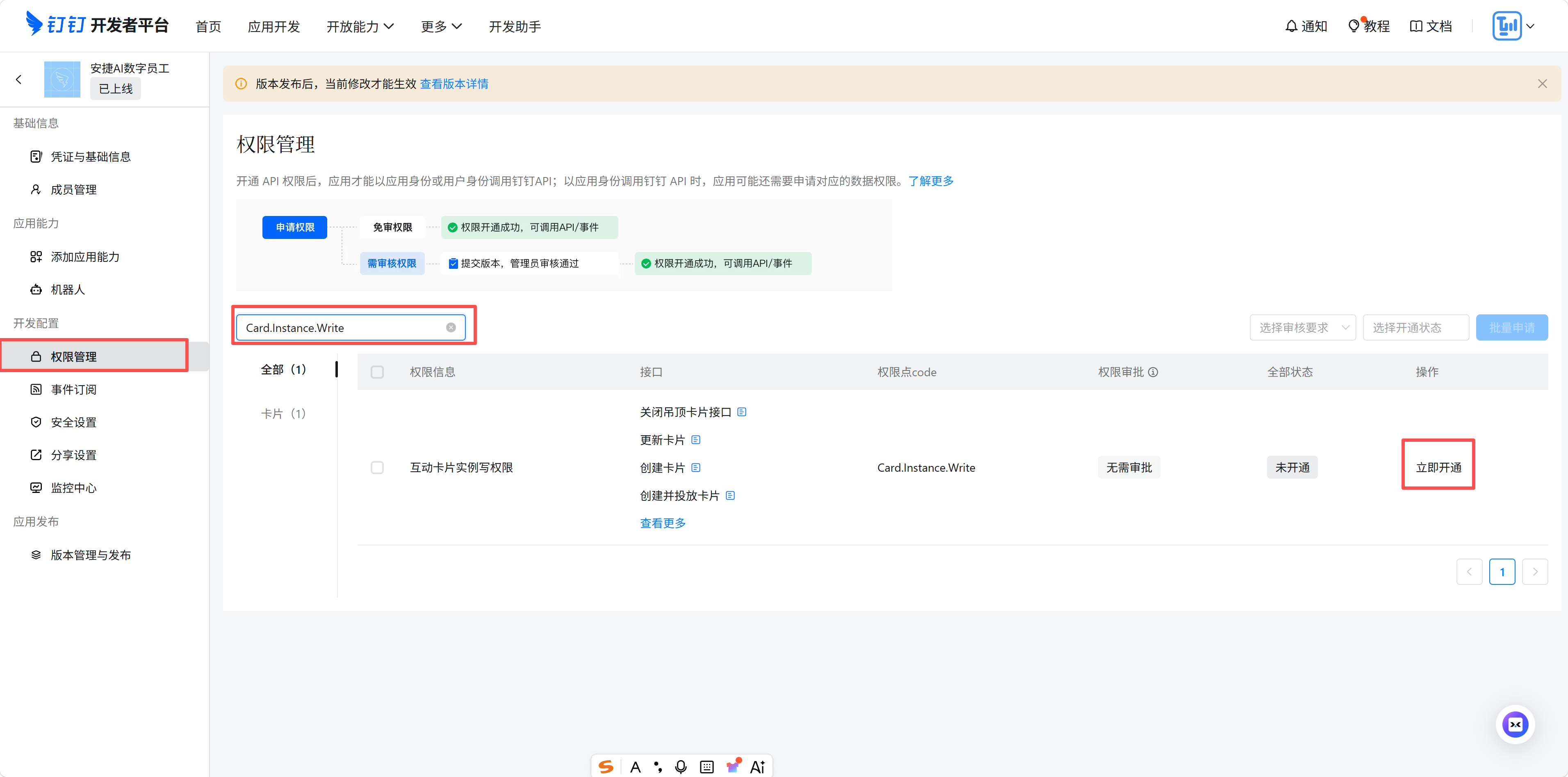Open doc icon next to 创建并投放卡片
The height and width of the screenshot is (777, 1568).
tap(730, 495)
